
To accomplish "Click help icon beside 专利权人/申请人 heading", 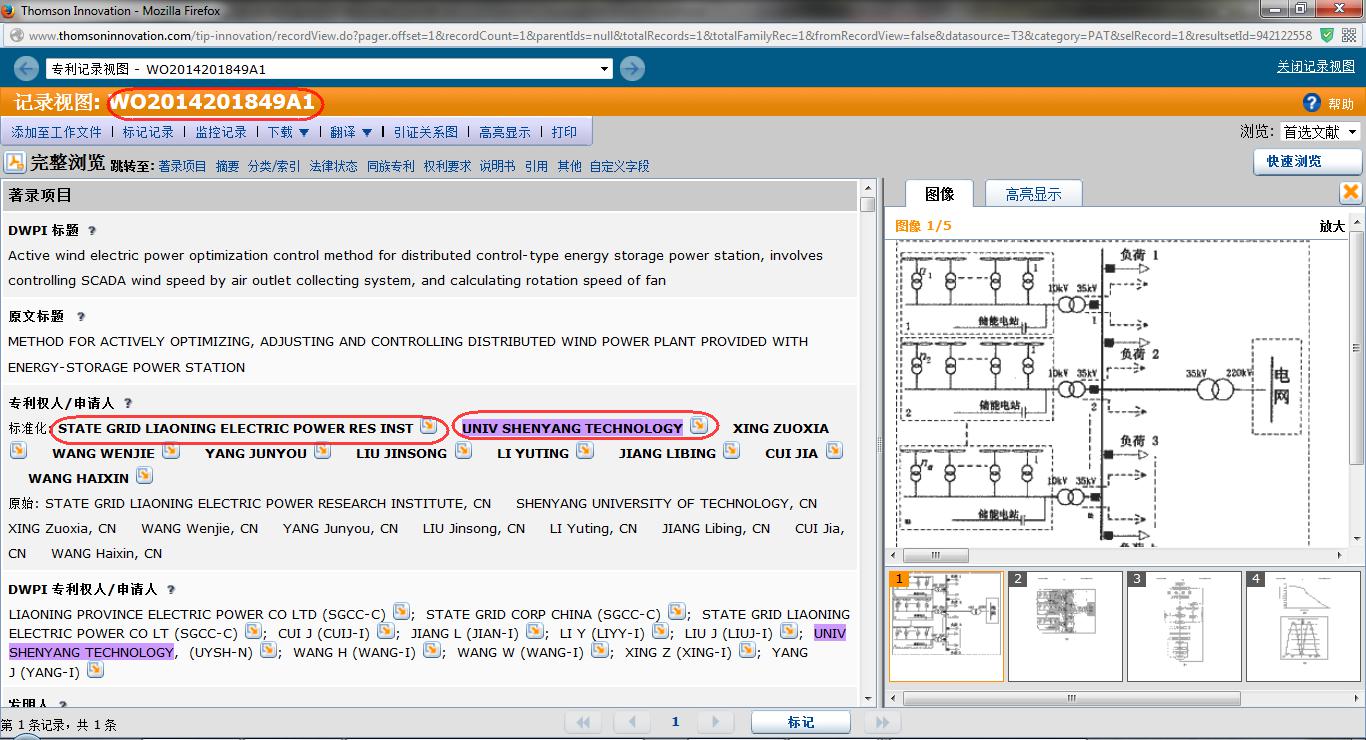I will click(128, 403).
